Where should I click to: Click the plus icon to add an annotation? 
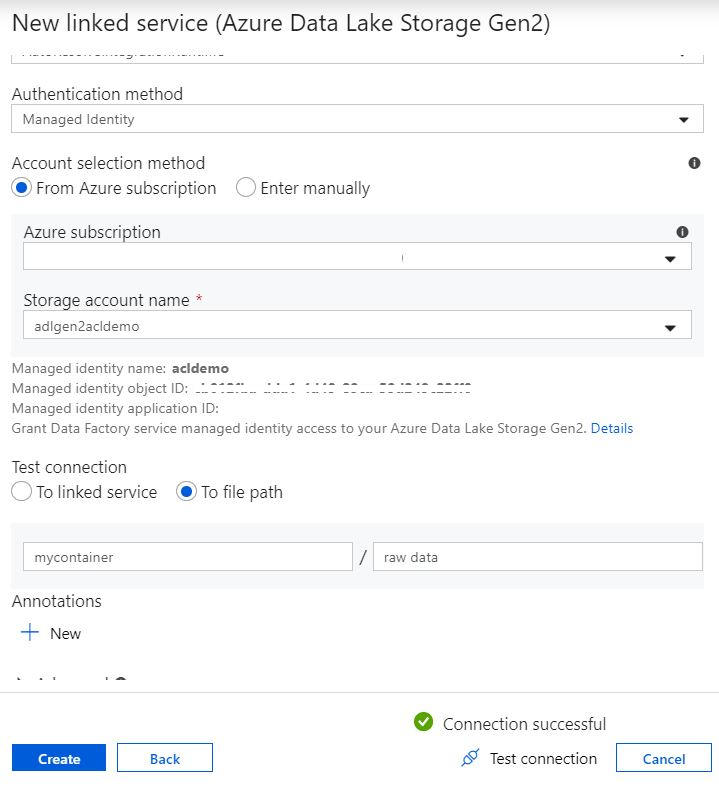click(x=30, y=632)
